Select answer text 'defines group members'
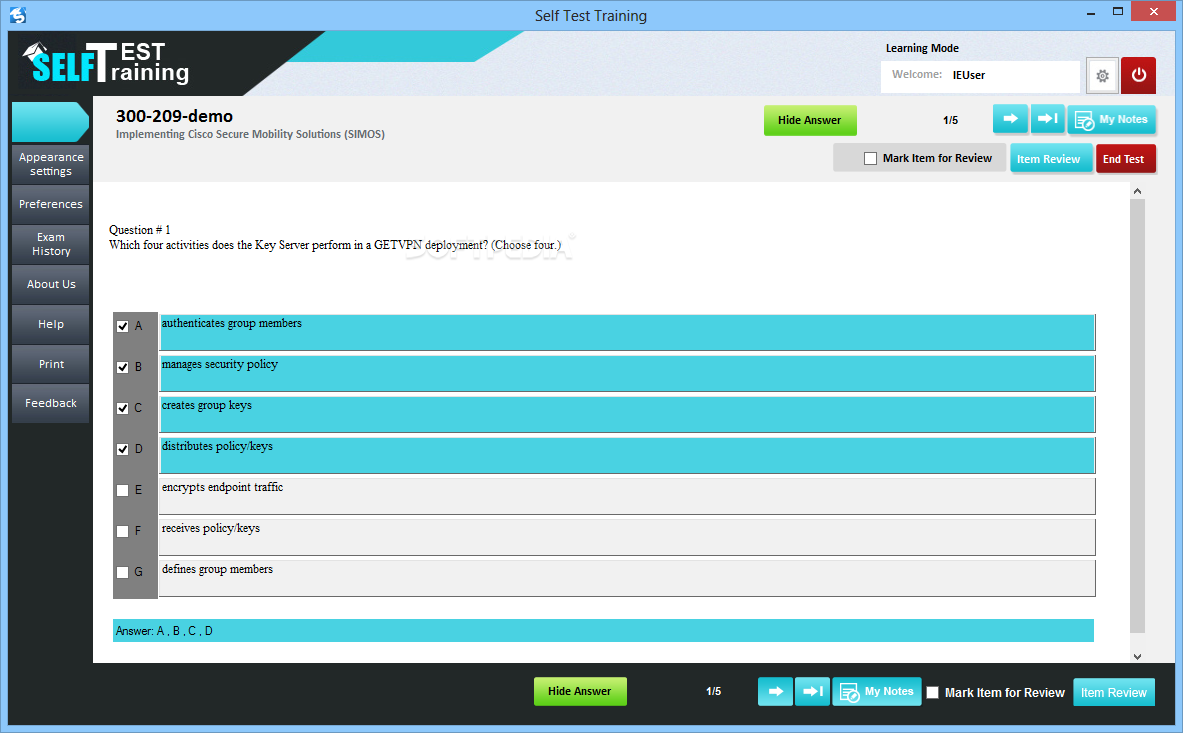The image size is (1183, 733). (217, 569)
